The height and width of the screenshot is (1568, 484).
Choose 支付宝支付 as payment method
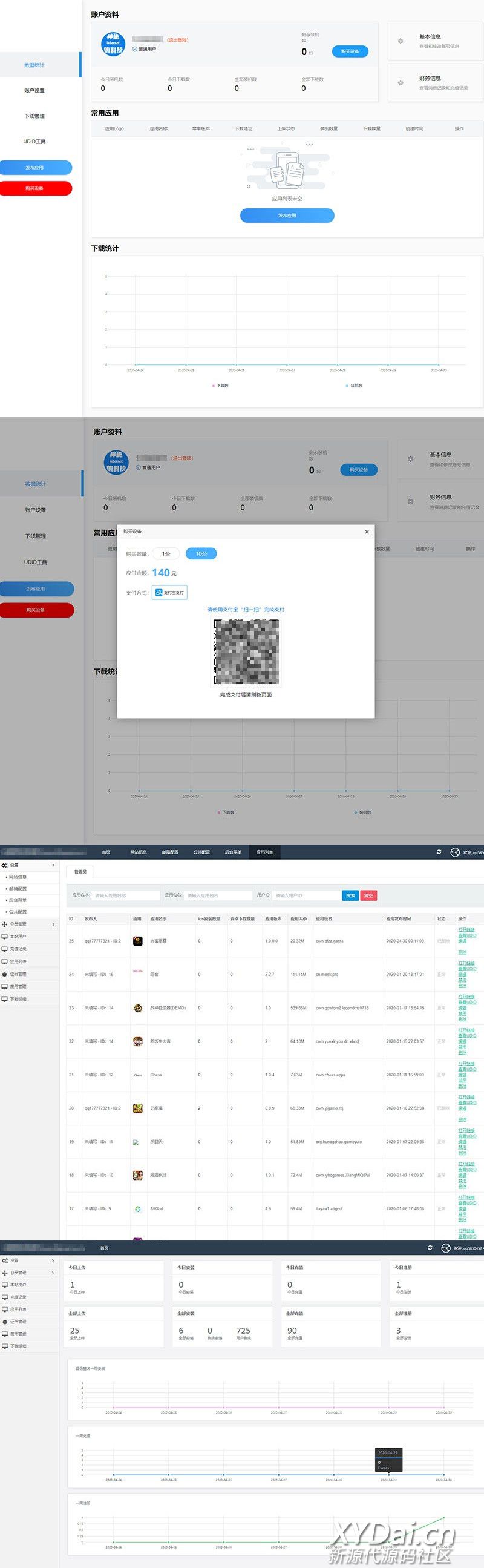pyautogui.click(x=169, y=592)
